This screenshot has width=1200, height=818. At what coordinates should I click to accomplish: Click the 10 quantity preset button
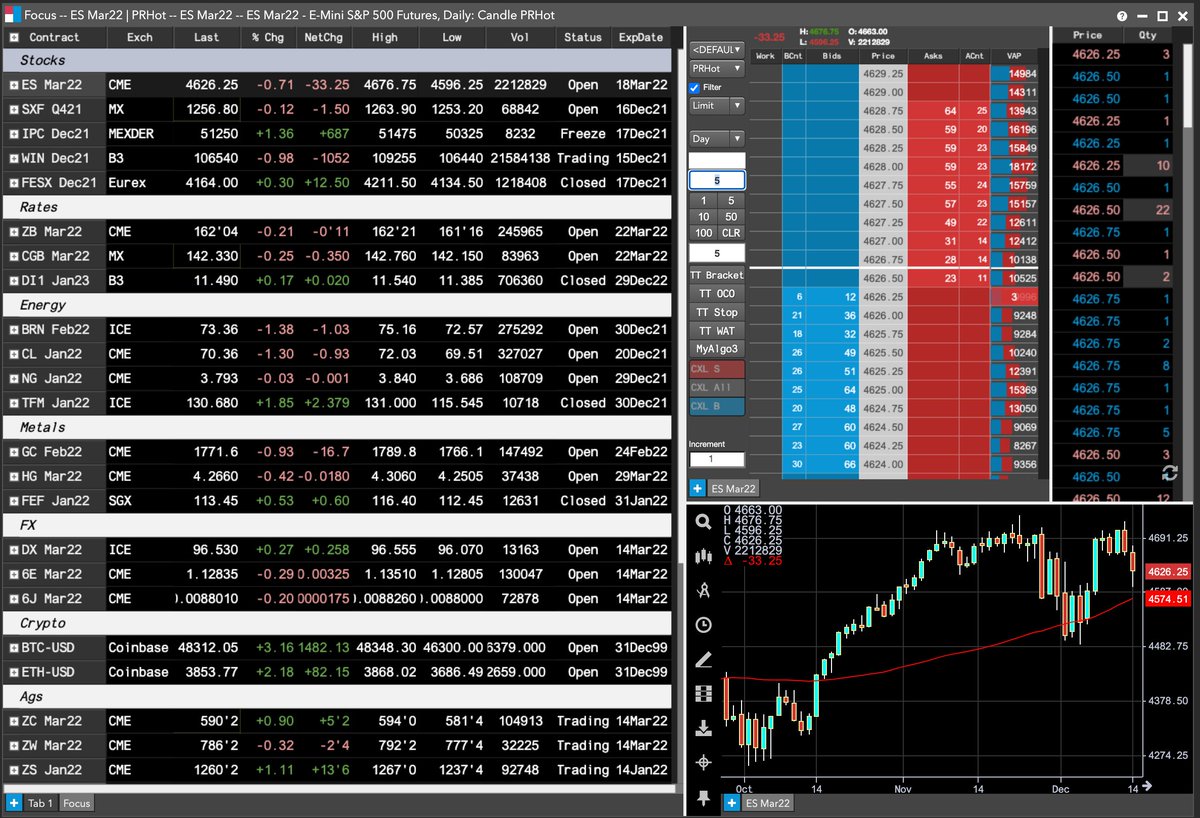[703, 216]
